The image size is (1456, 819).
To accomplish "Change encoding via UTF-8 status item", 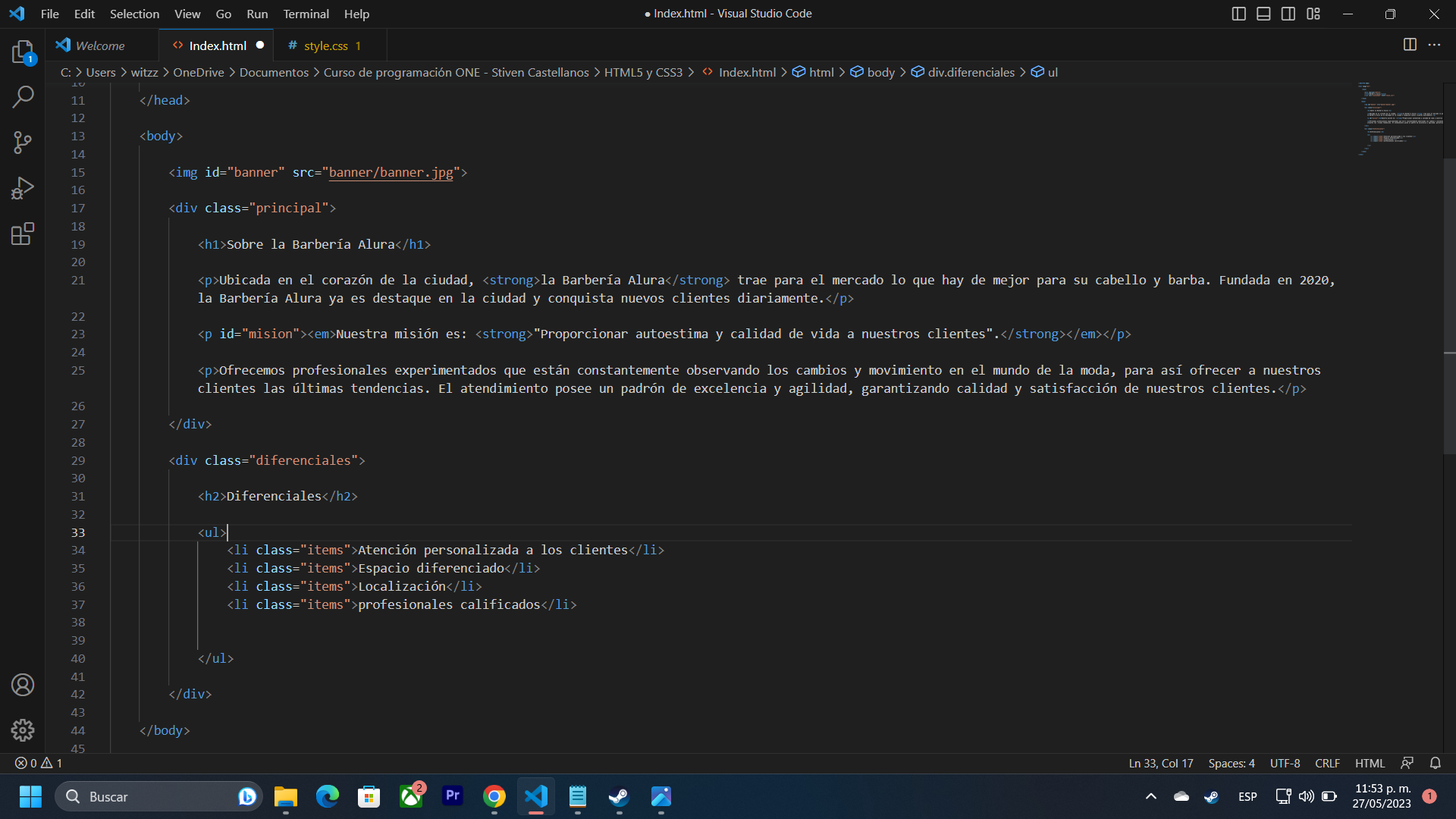I will point(1285,763).
